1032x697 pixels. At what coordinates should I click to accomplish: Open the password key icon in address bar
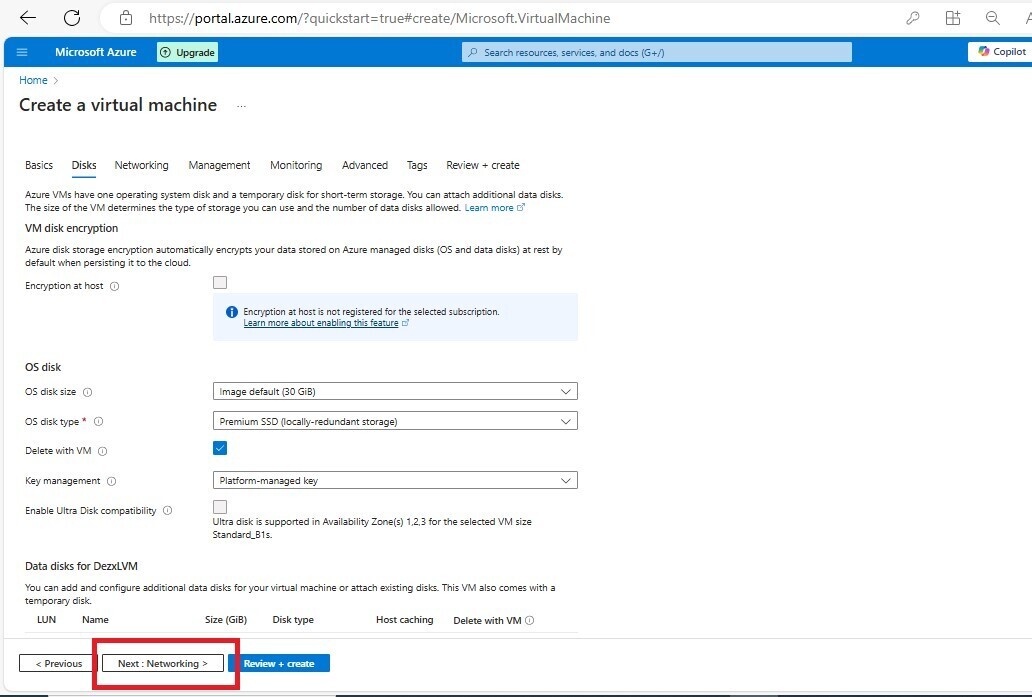pyautogui.click(x=913, y=18)
